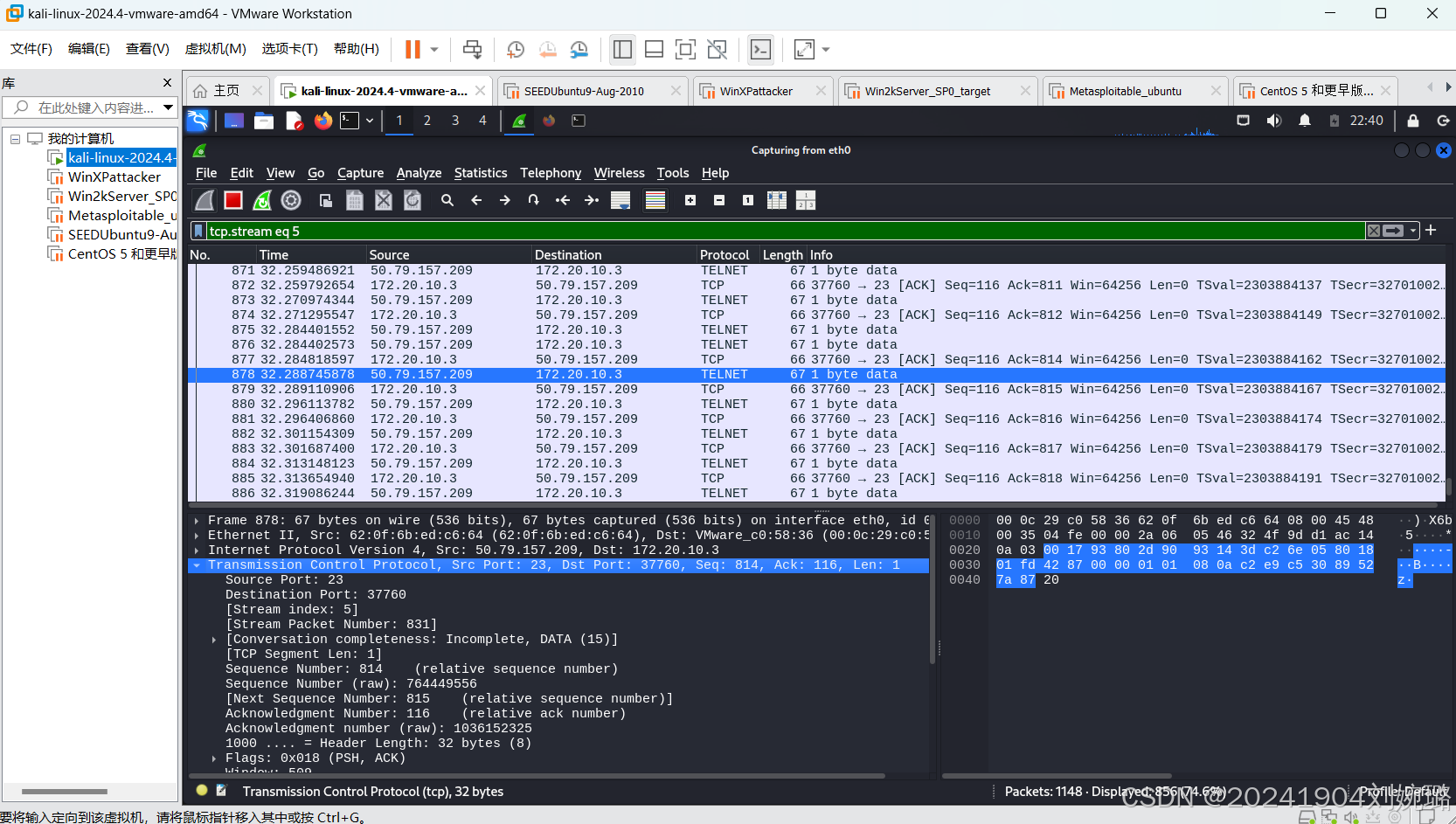Image resolution: width=1456 pixels, height=824 pixels.
Task: Expand Internet Protocol Version 4 row
Action: pos(197,550)
